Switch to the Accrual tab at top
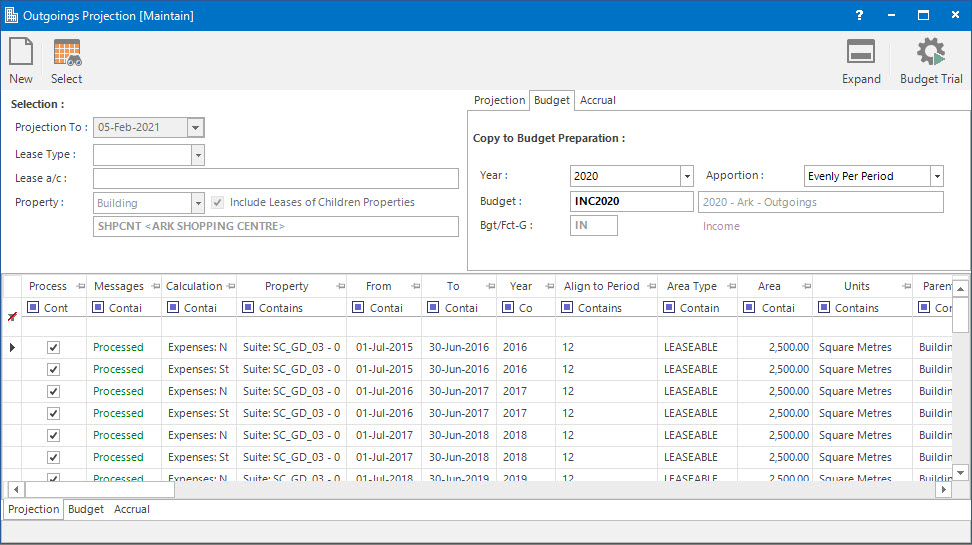This screenshot has height=545, width=972. [x=598, y=100]
